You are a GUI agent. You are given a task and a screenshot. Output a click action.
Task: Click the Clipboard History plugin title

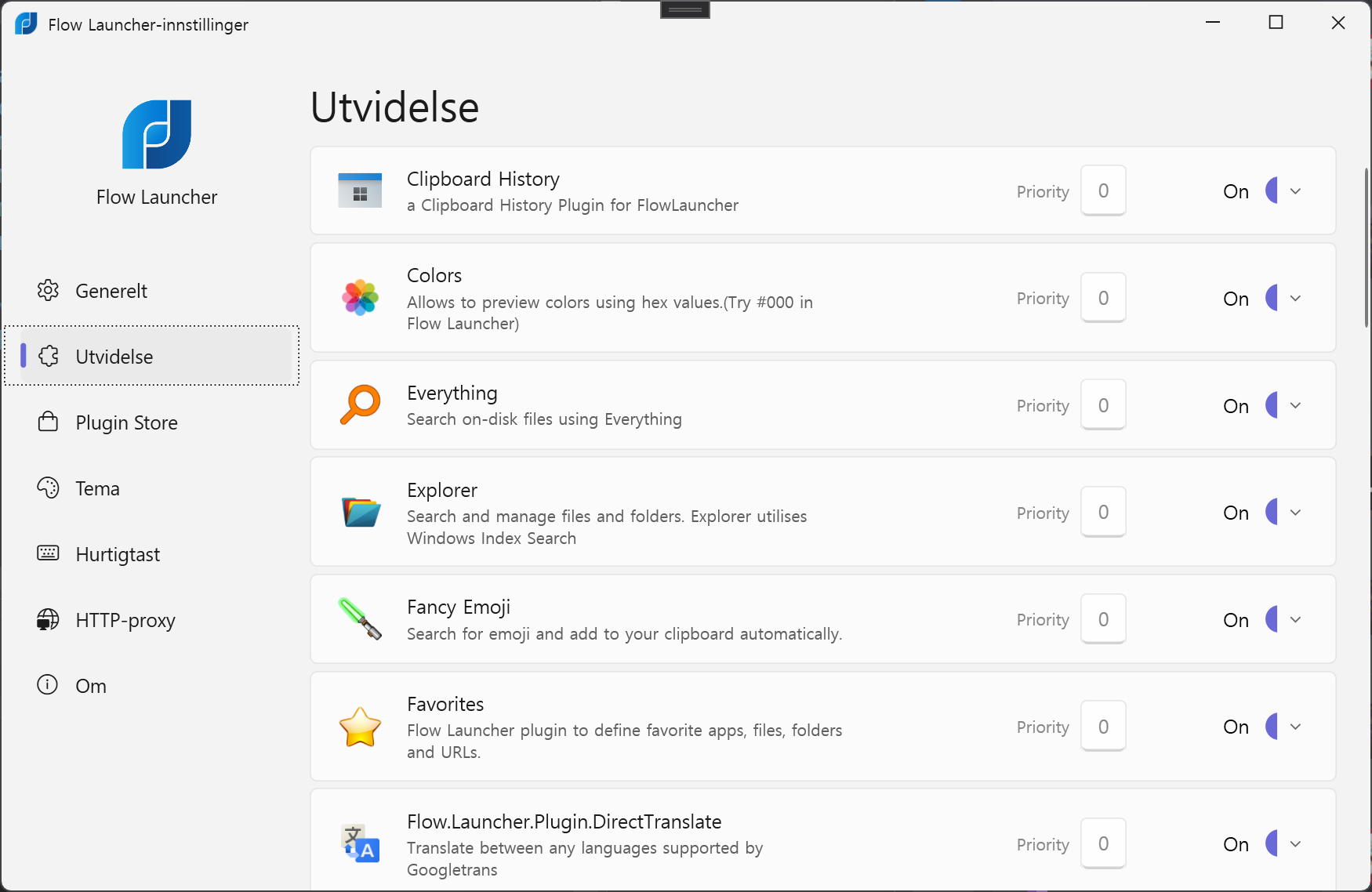(x=483, y=179)
